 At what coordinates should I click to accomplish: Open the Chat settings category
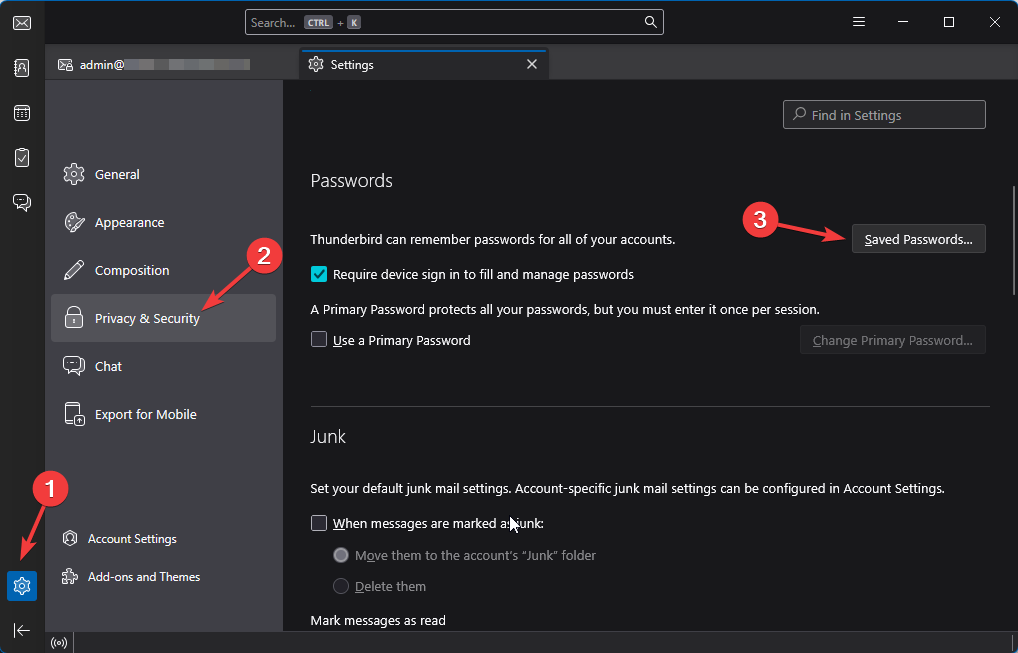click(164, 366)
